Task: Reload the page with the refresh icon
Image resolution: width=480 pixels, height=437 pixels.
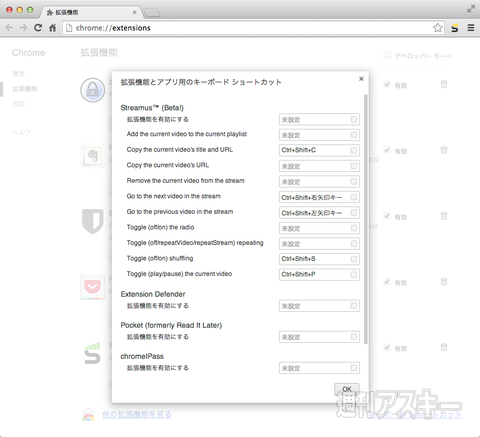Action: (38, 28)
